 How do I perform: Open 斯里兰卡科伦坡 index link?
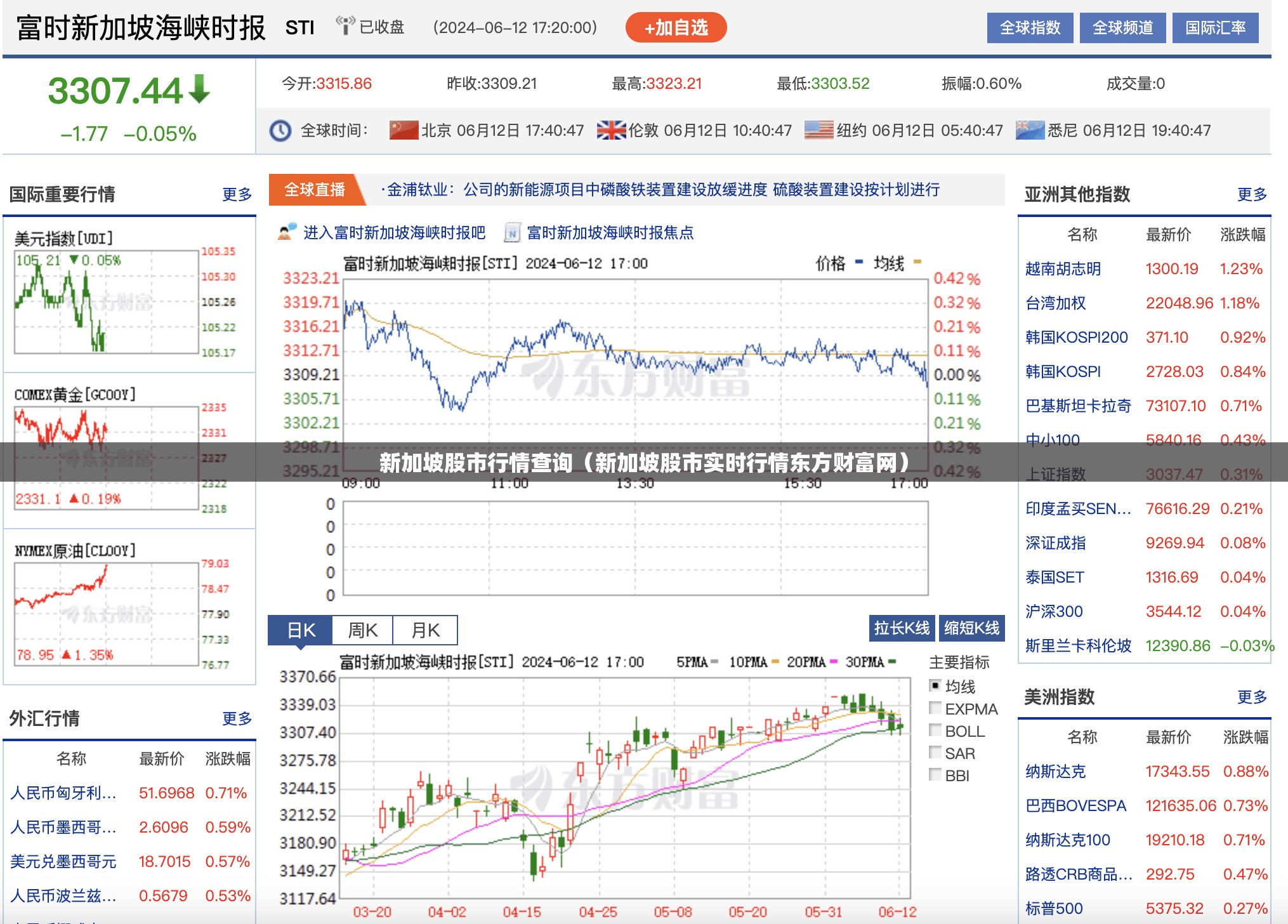(1078, 646)
